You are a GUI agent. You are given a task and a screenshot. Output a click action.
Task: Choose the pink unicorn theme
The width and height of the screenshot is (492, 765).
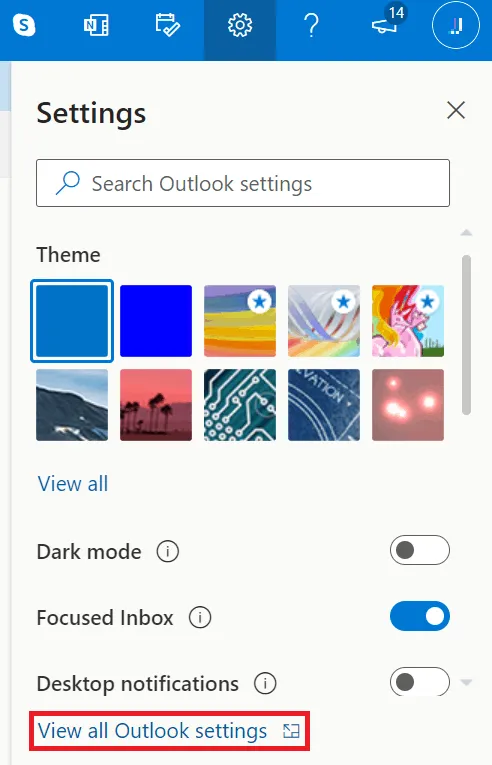[x=408, y=321]
